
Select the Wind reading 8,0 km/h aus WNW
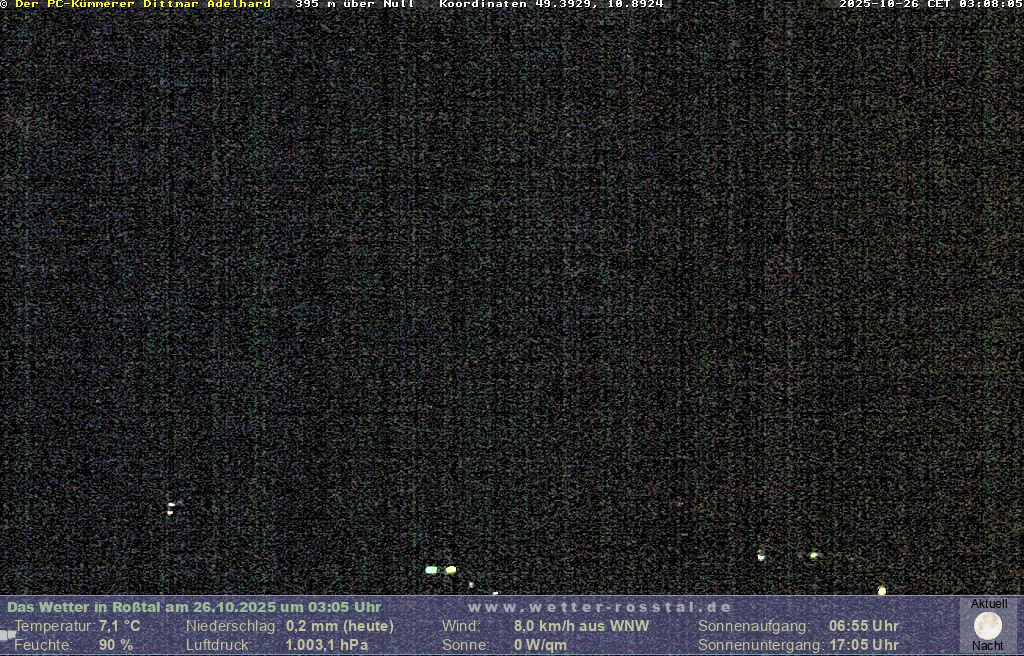[x=581, y=626]
